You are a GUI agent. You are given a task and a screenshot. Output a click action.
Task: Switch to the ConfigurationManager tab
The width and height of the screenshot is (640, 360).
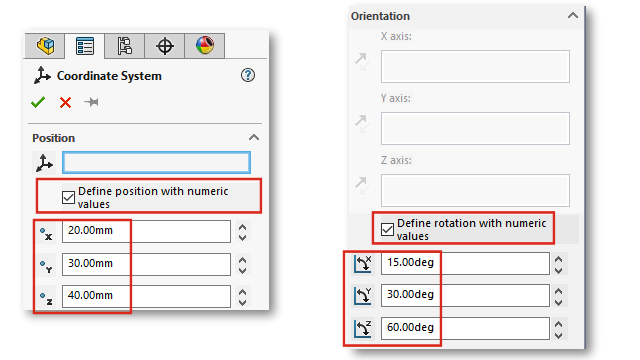click(124, 46)
